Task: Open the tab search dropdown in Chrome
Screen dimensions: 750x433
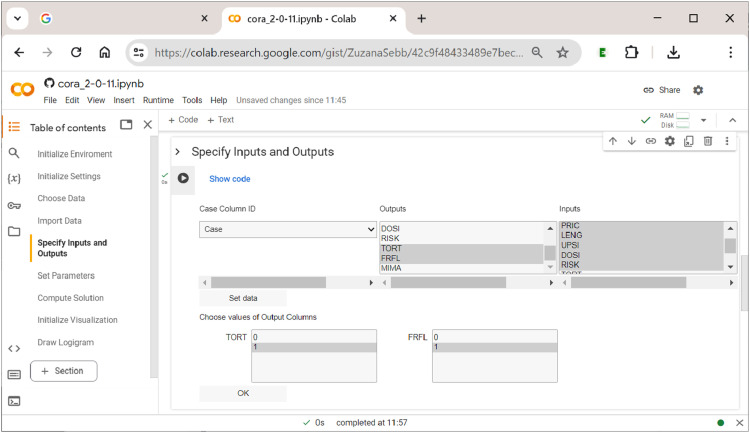Action: click(x=17, y=19)
